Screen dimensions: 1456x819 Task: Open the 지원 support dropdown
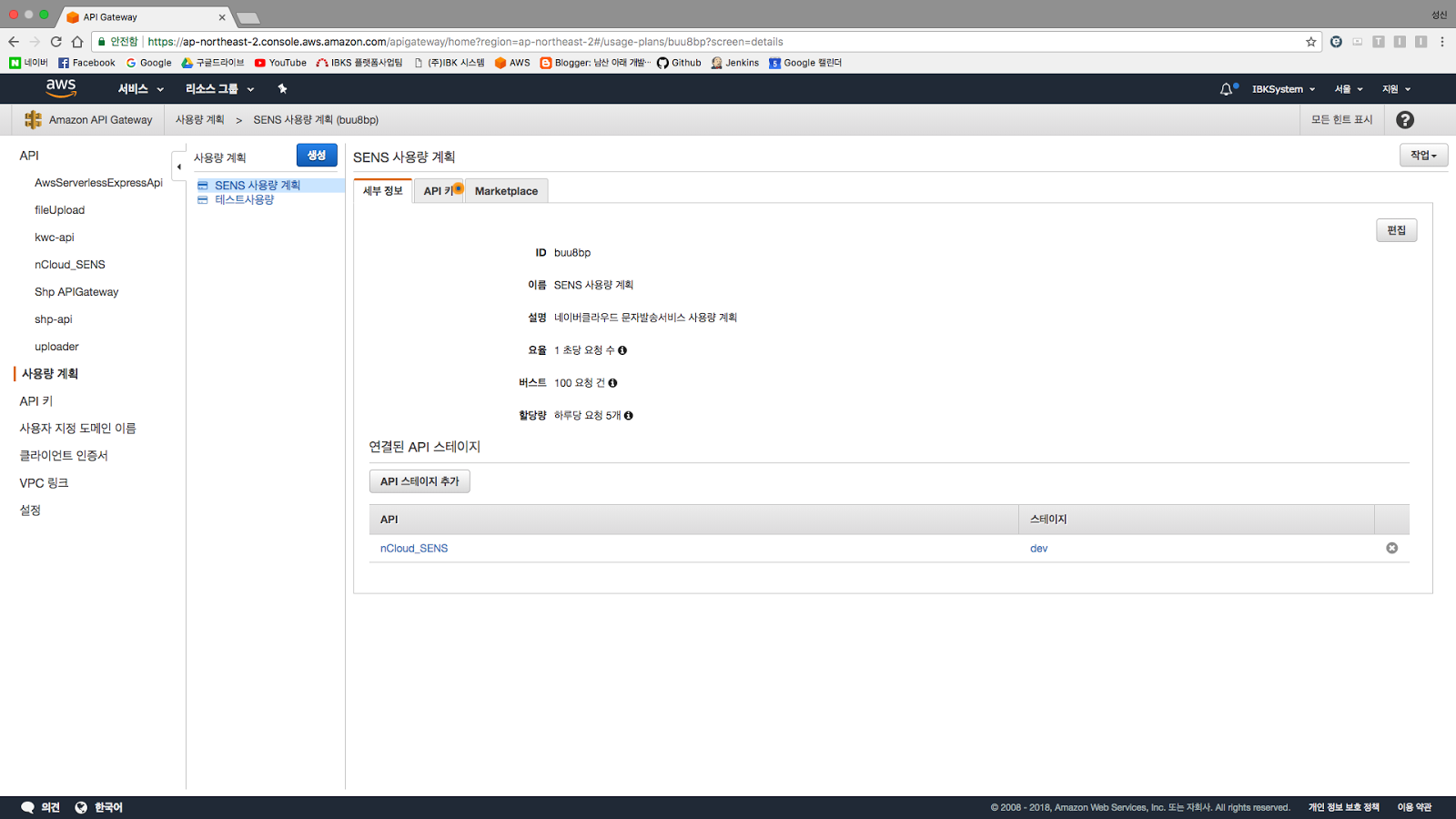1396,89
